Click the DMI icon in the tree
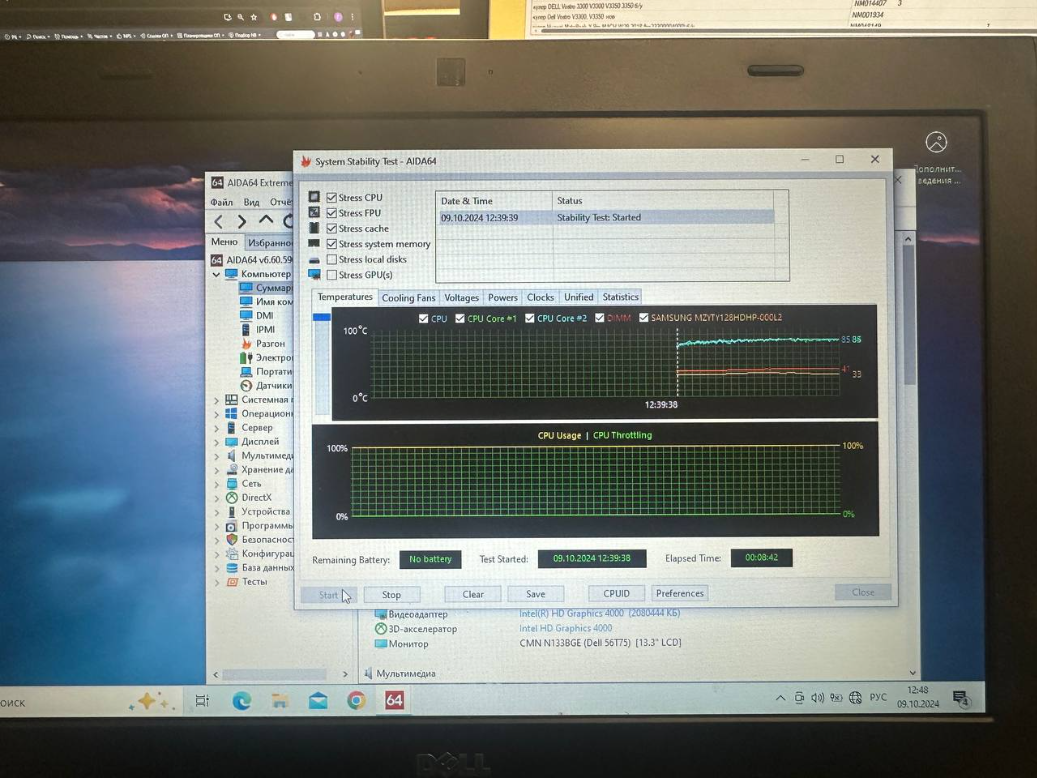The image size is (1037, 778). (246, 316)
